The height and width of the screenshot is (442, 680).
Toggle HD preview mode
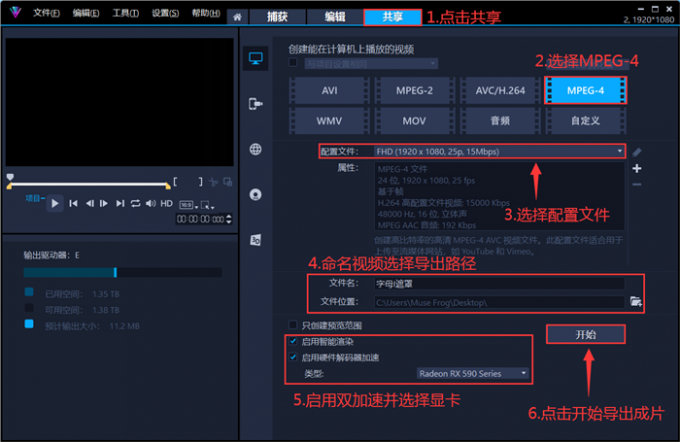click(167, 203)
